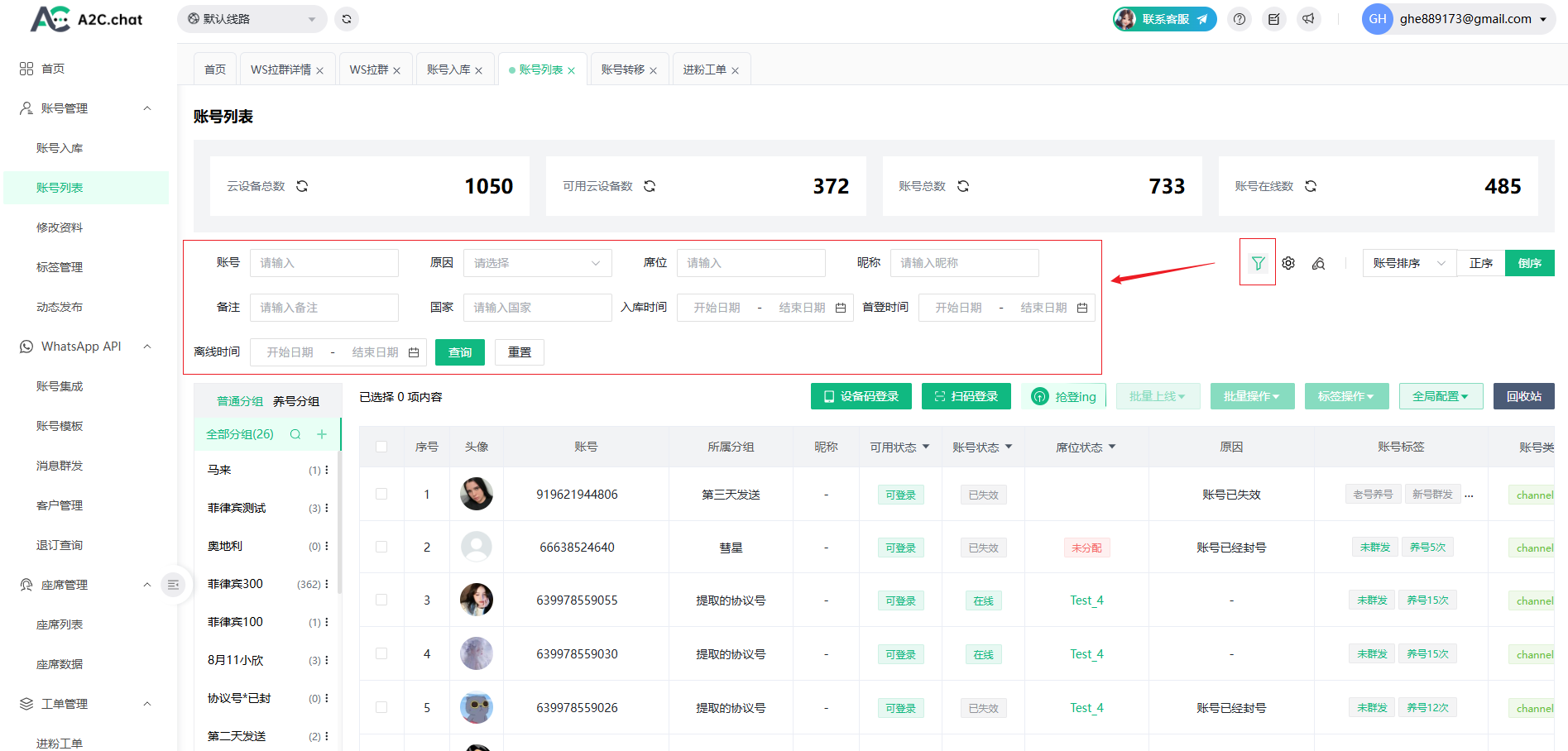Open the 全局配置 dropdown menu
Viewport: 1568px width, 751px height.
coord(1440,396)
